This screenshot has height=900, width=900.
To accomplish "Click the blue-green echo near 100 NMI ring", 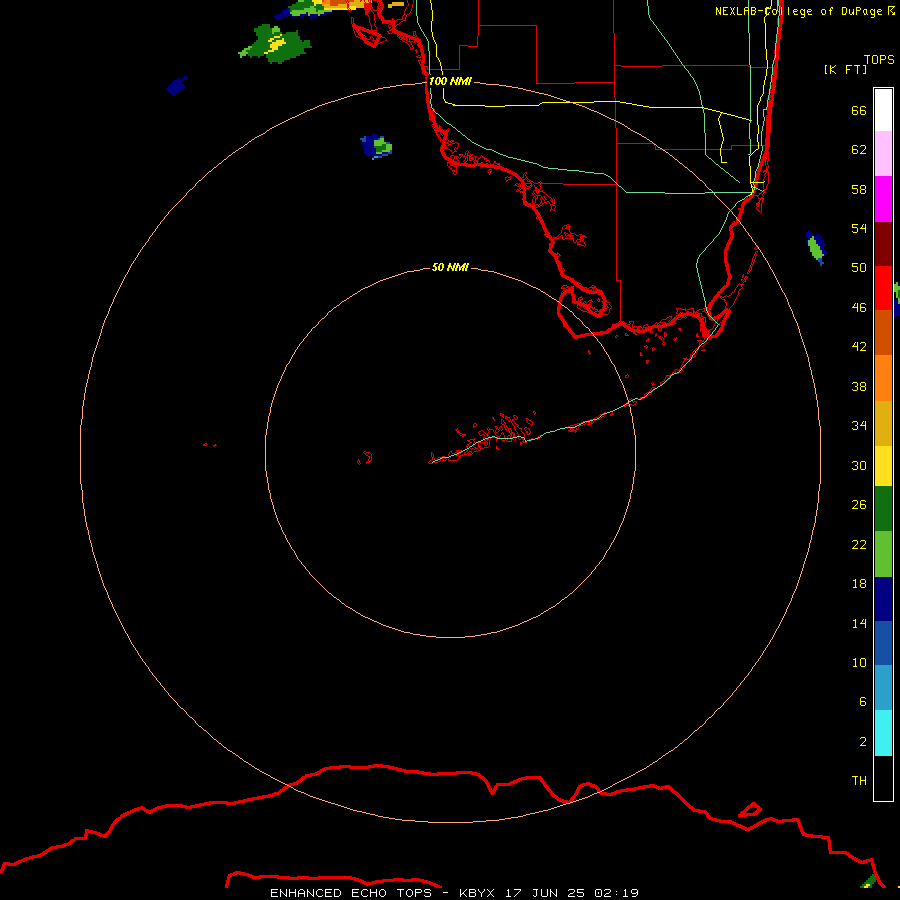I will (377, 146).
